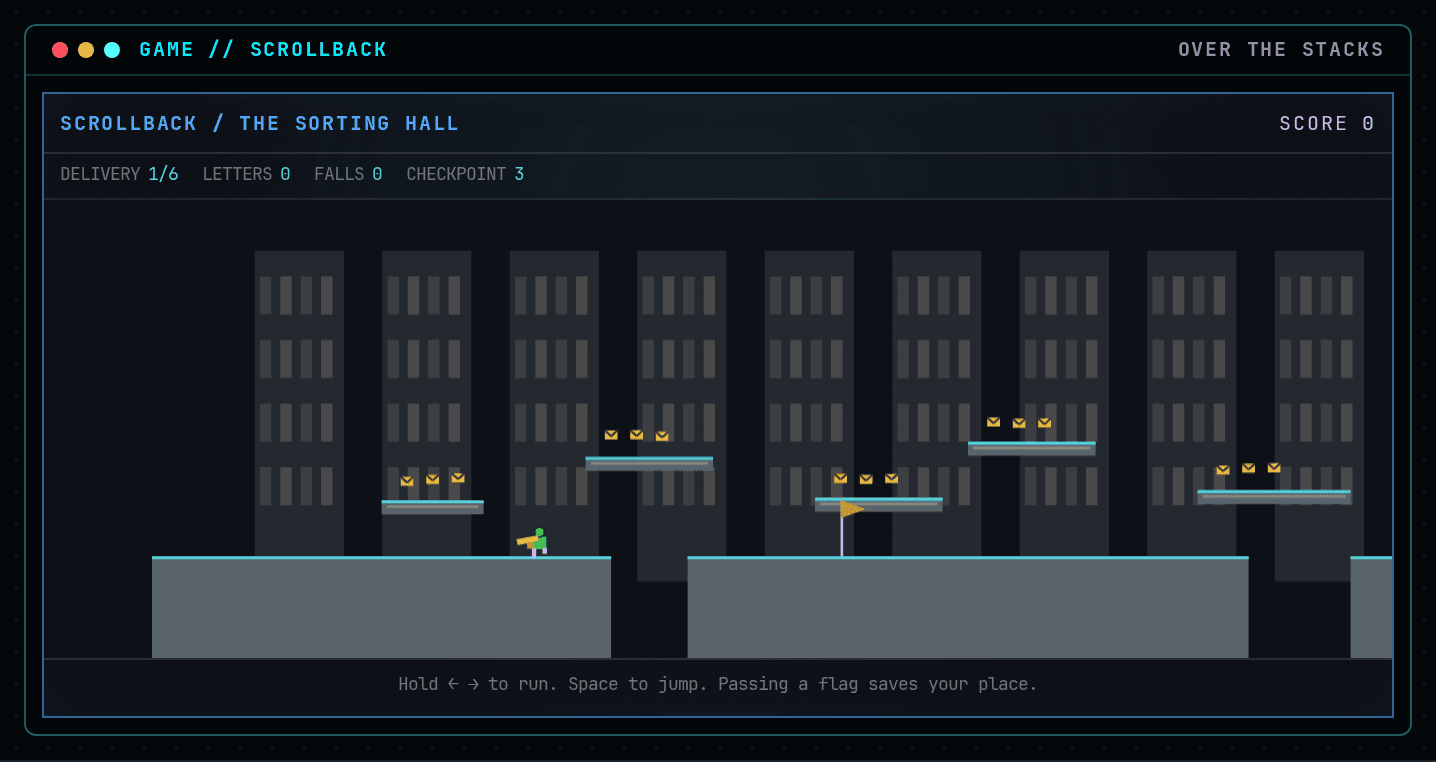Click the ground block under the player
The height and width of the screenshot is (762, 1436).
381,607
